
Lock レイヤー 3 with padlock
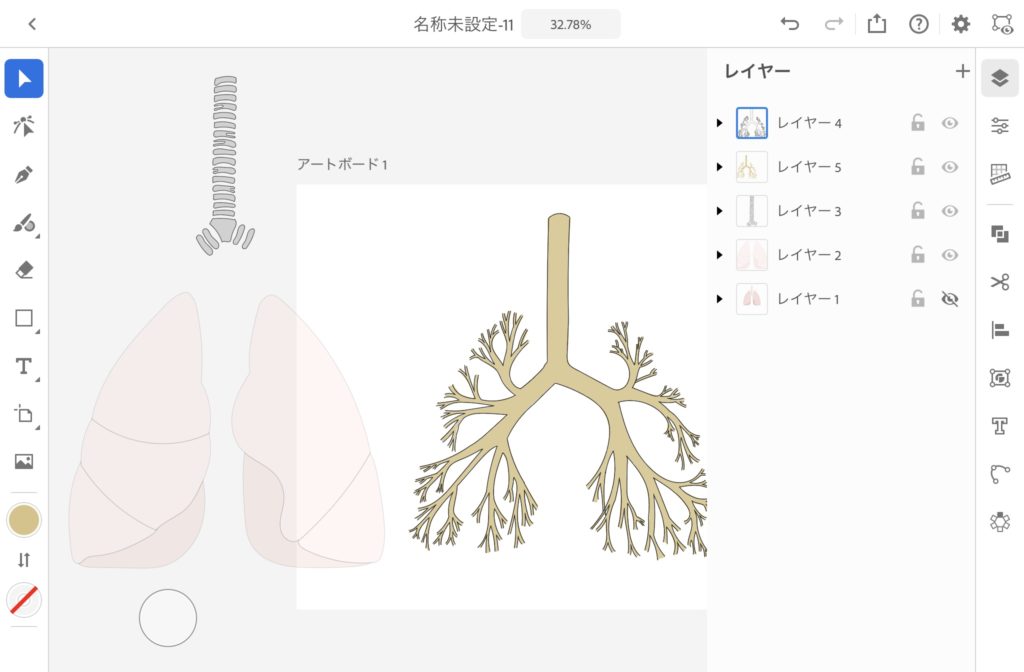918,210
